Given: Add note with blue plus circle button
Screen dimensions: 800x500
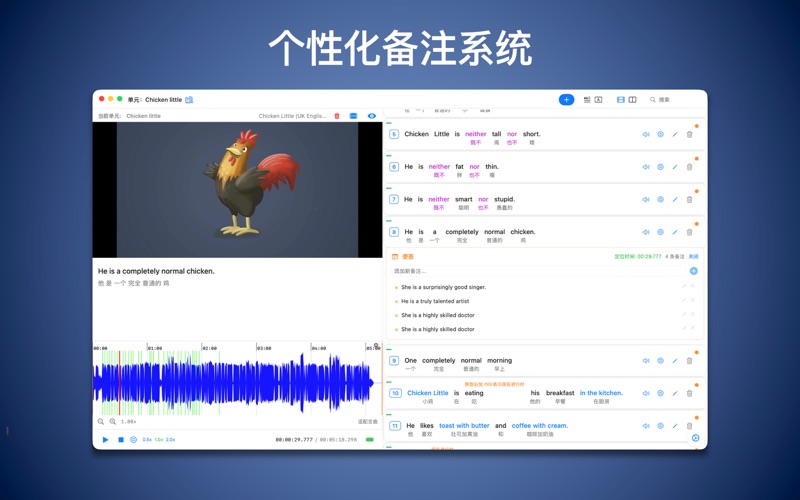Looking at the screenshot, I should 693,271.
